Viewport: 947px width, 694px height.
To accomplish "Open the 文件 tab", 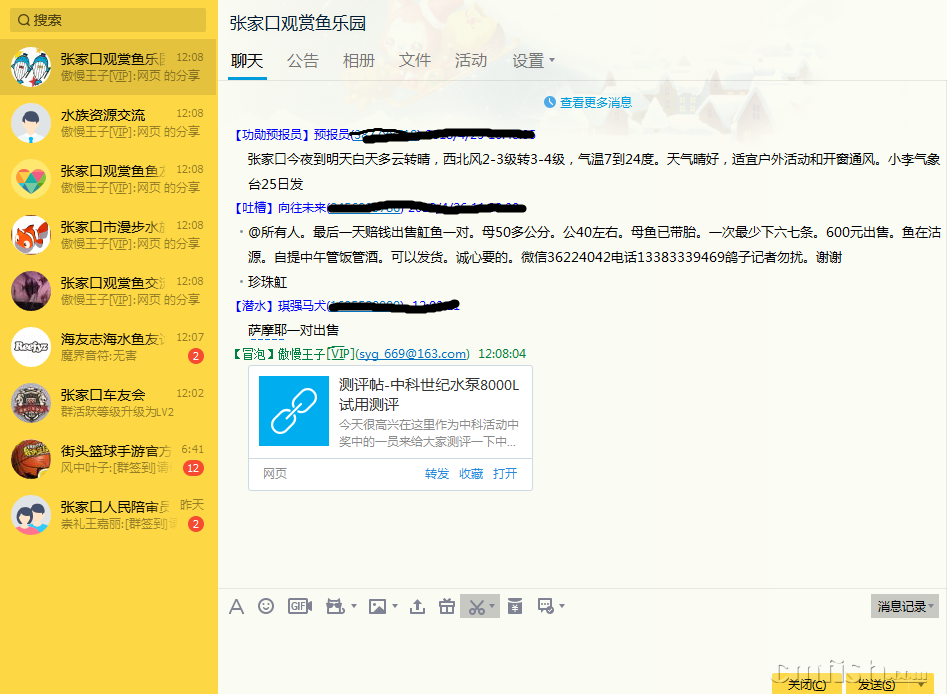I will coord(414,61).
